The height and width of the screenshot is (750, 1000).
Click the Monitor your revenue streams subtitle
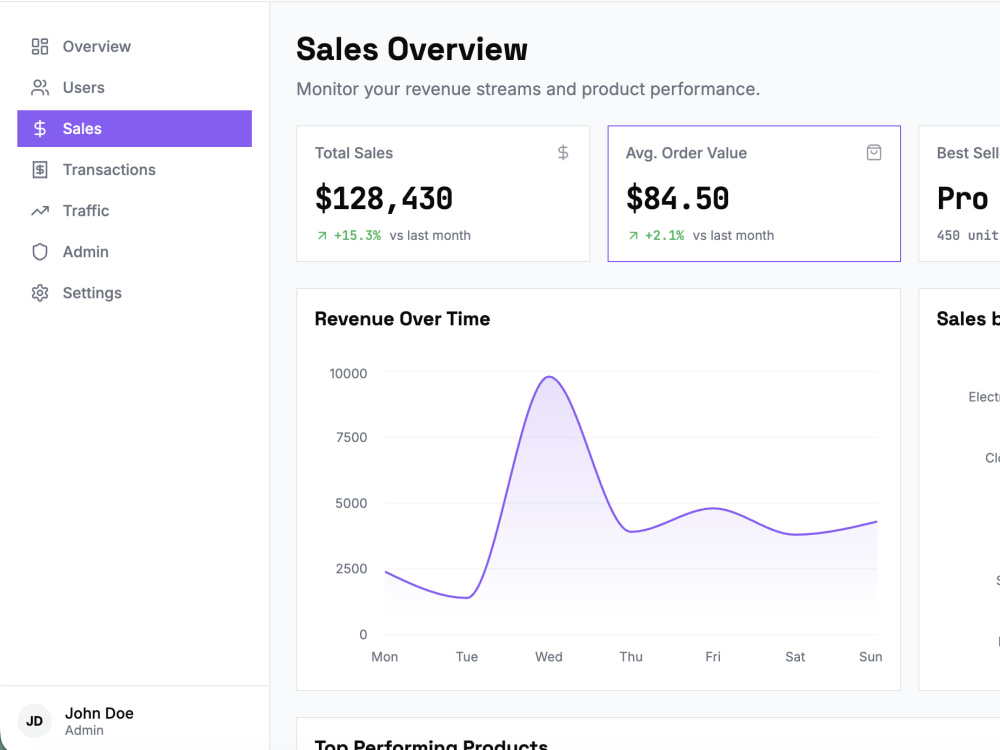pos(528,89)
